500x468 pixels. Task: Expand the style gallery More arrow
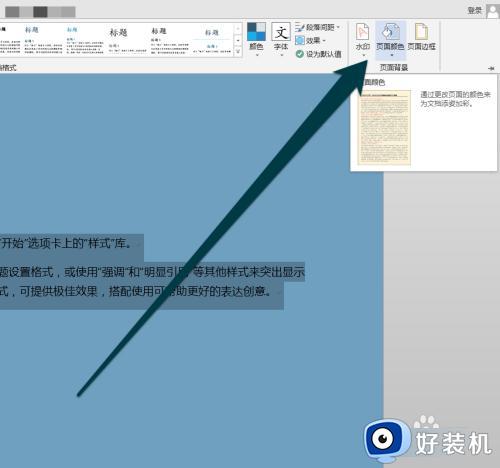[238, 52]
